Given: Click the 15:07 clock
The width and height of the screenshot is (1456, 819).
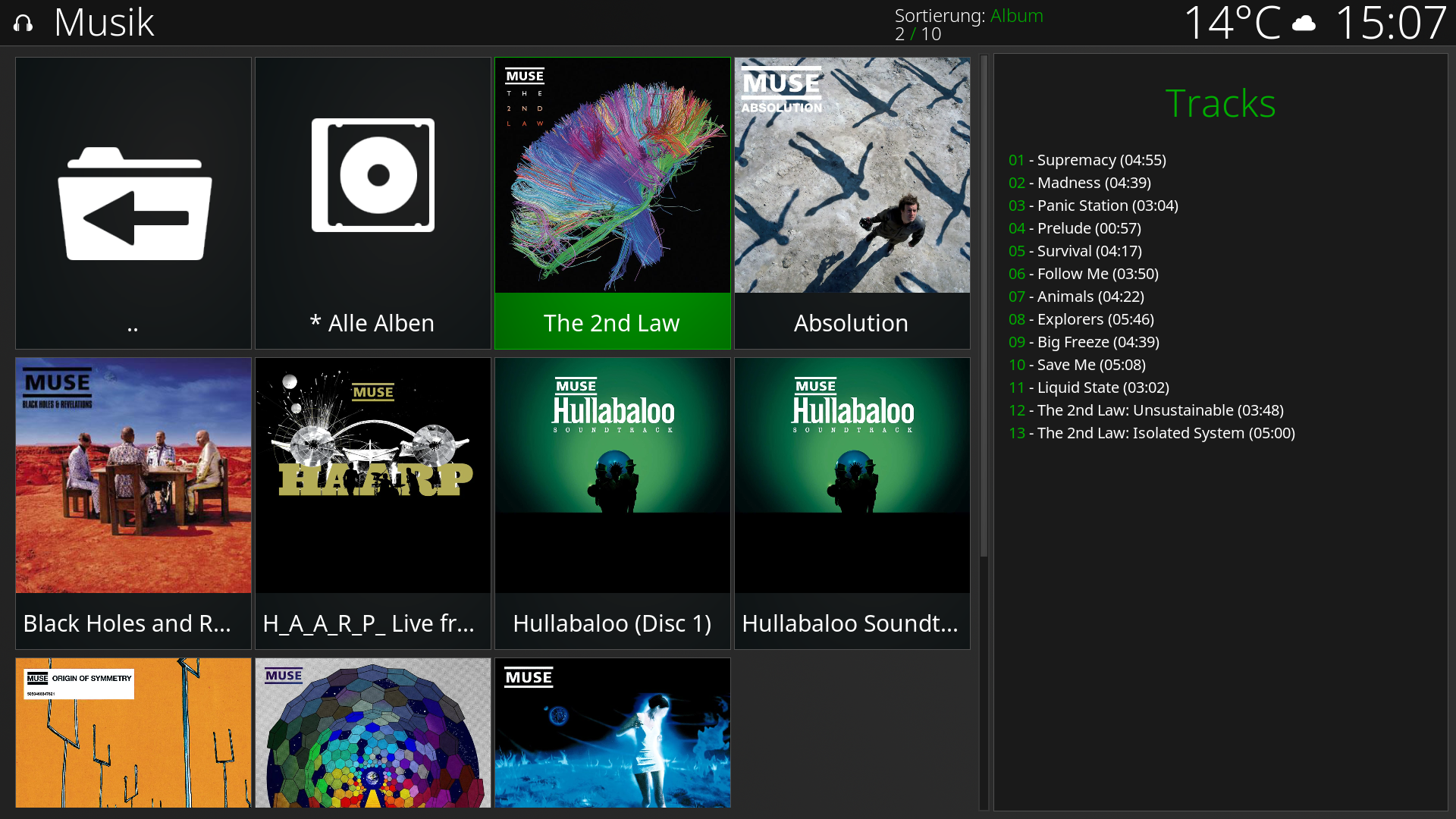Looking at the screenshot, I should (x=1391, y=23).
